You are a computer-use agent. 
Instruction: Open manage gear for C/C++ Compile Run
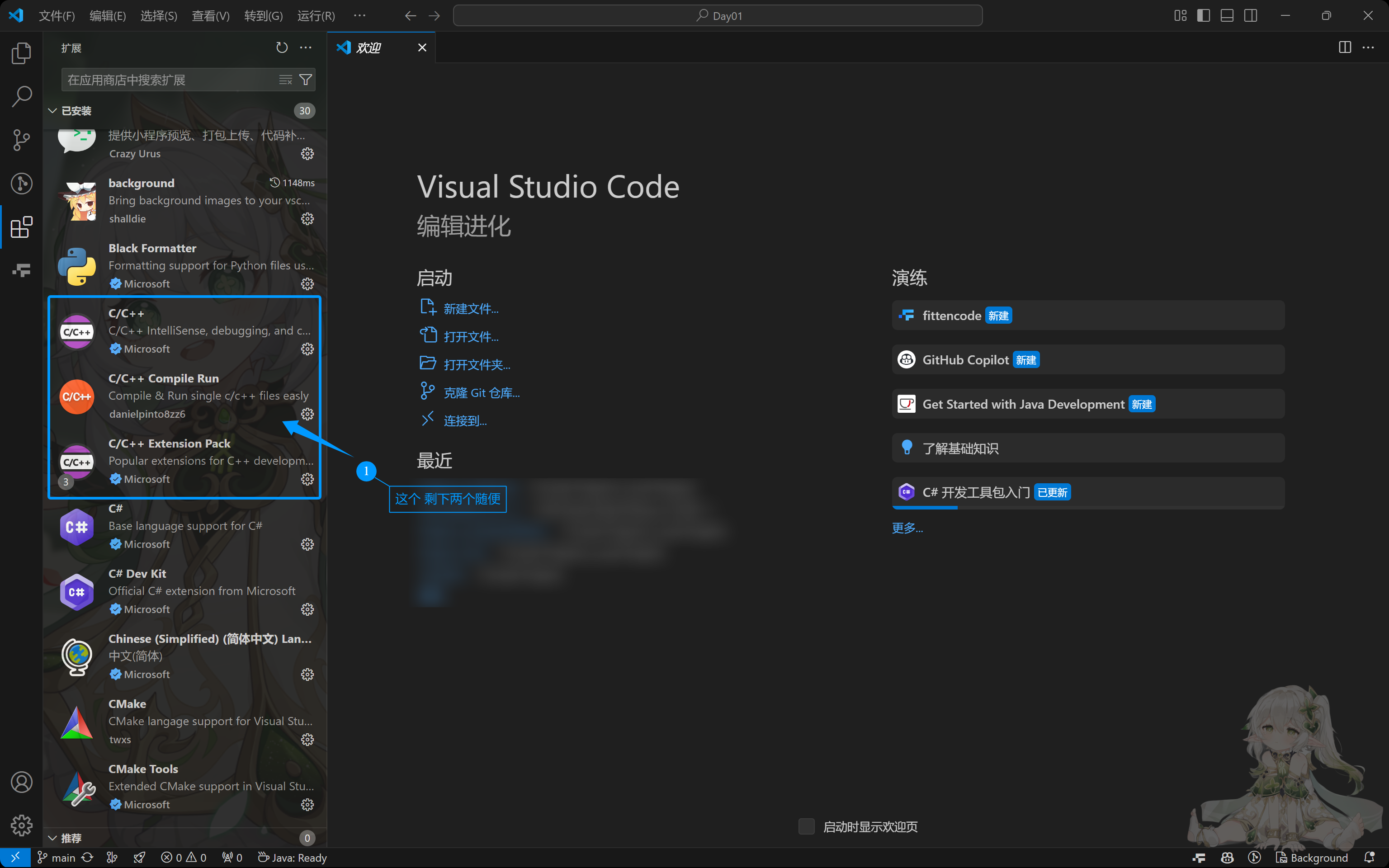[x=307, y=414]
